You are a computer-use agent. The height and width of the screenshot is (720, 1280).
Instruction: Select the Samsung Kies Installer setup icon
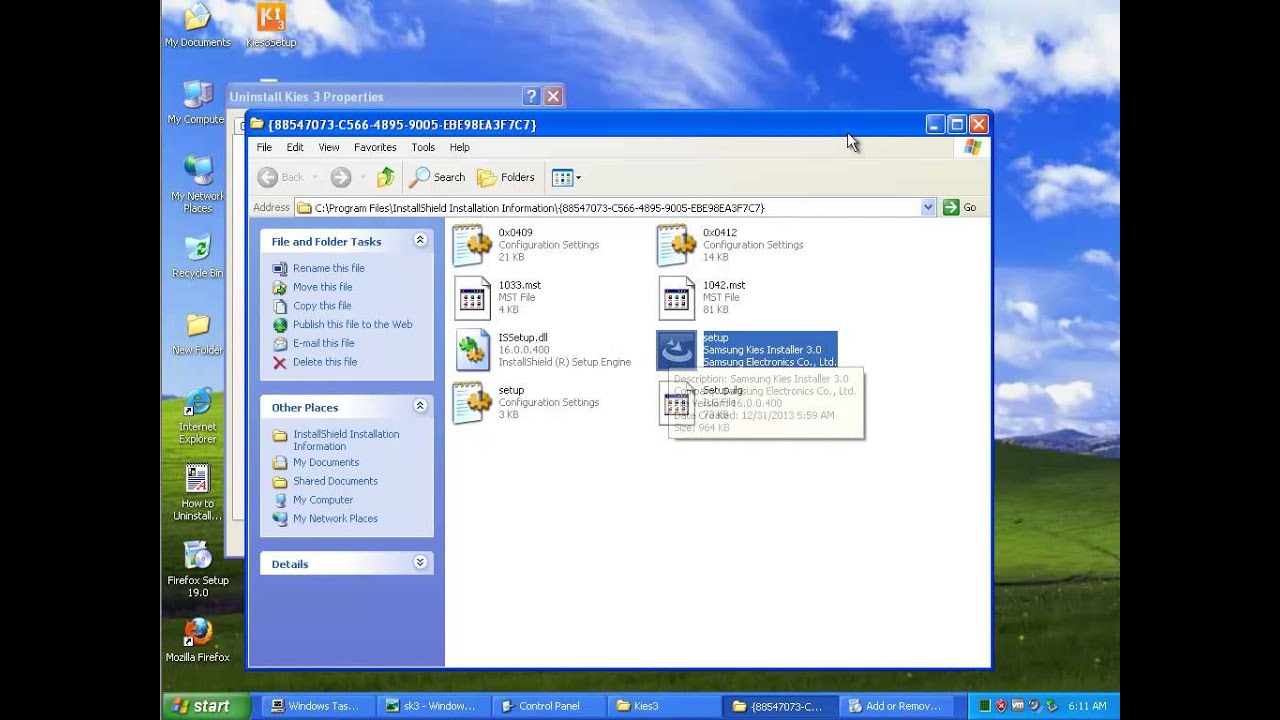(x=677, y=350)
